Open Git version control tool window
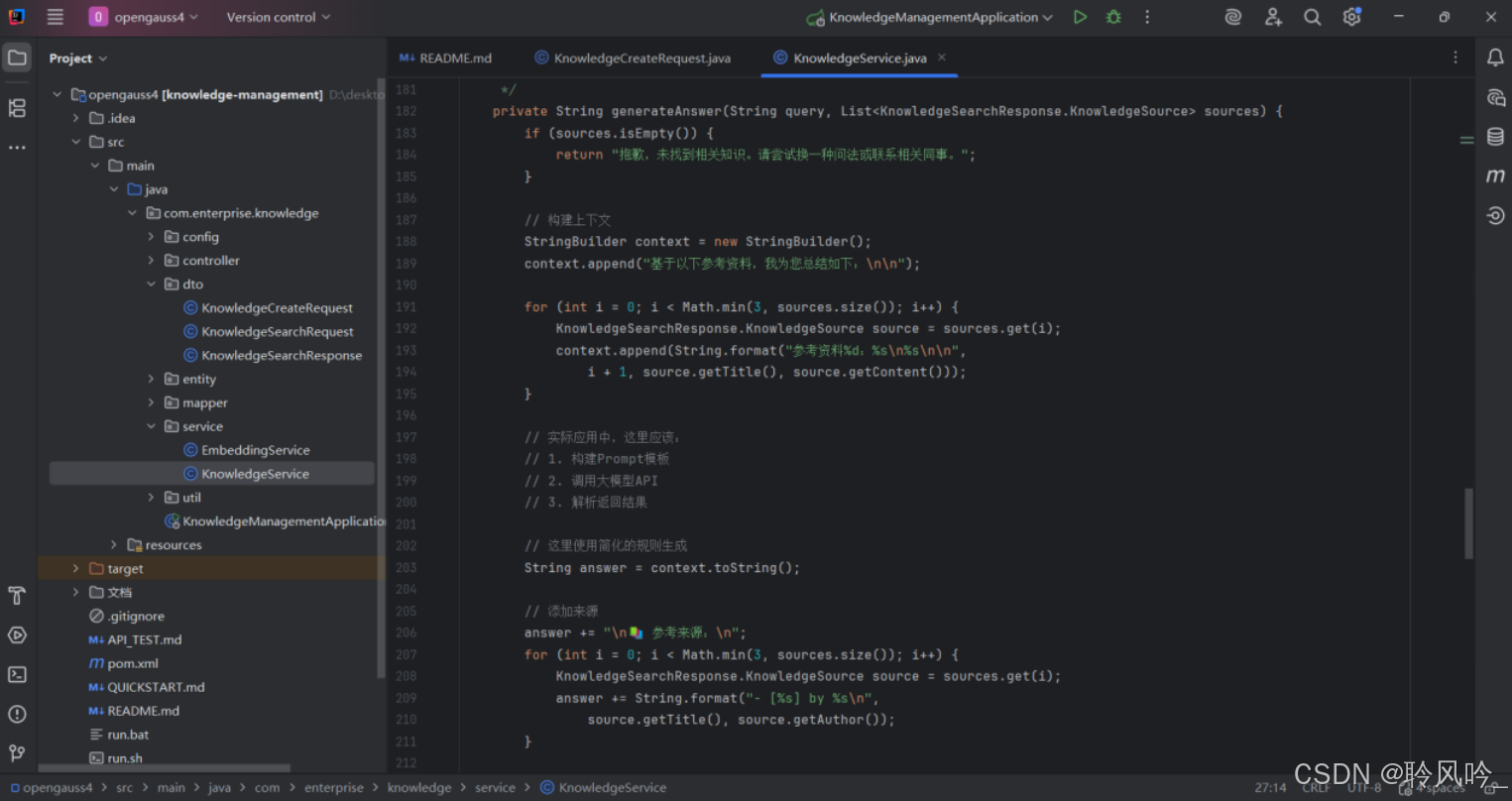 (x=17, y=753)
